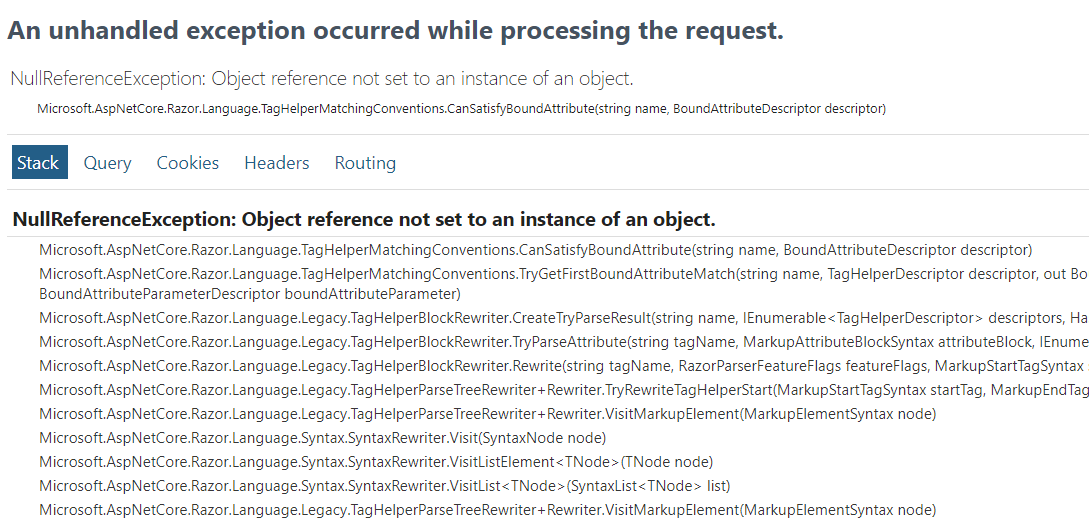Click the CreateTryParseResult stack frame

(x=560, y=318)
